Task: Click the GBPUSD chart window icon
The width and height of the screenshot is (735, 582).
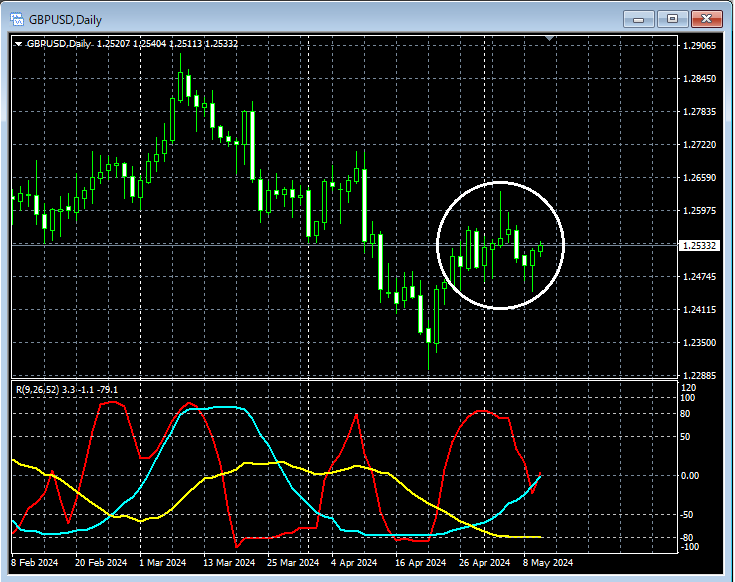Action: click(x=17, y=20)
